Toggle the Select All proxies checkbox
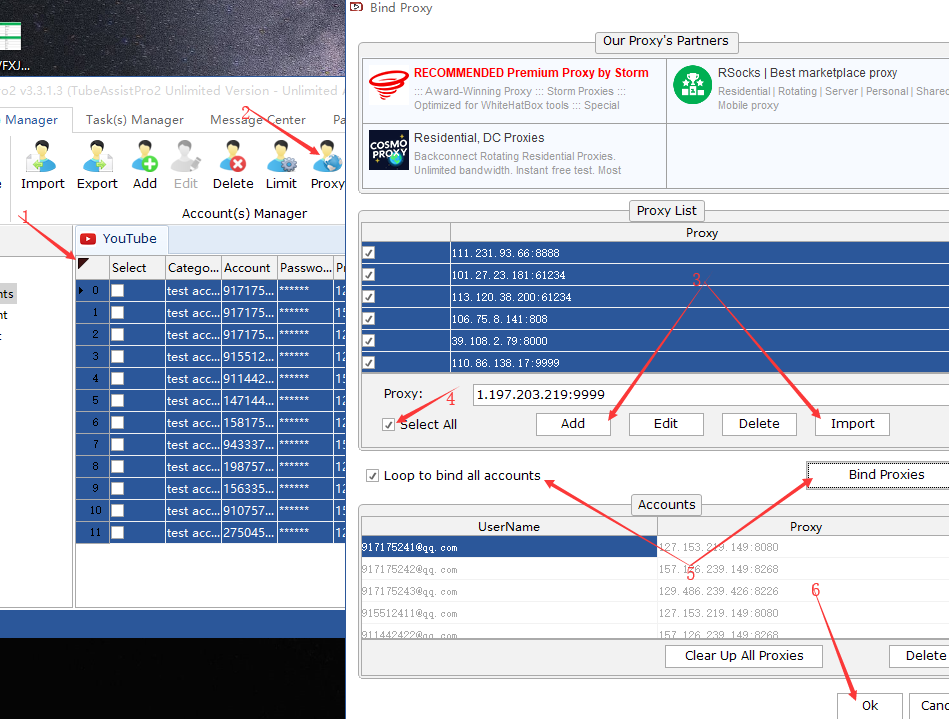Viewport: 949px width, 719px height. pyautogui.click(x=389, y=425)
